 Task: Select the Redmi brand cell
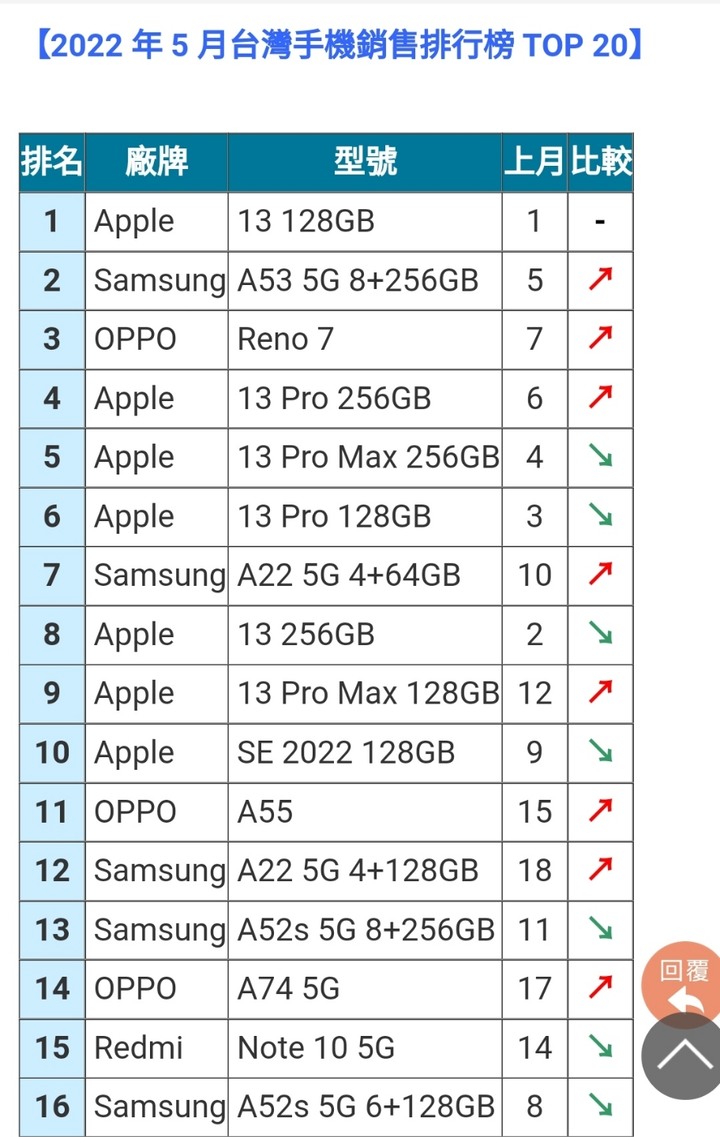[157, 1048]
